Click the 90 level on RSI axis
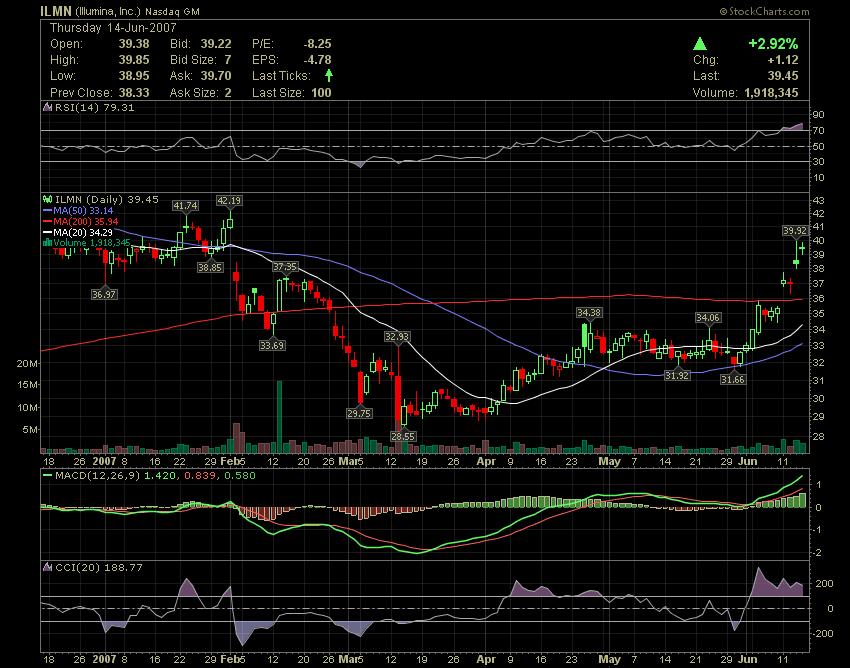 (818, 114)
